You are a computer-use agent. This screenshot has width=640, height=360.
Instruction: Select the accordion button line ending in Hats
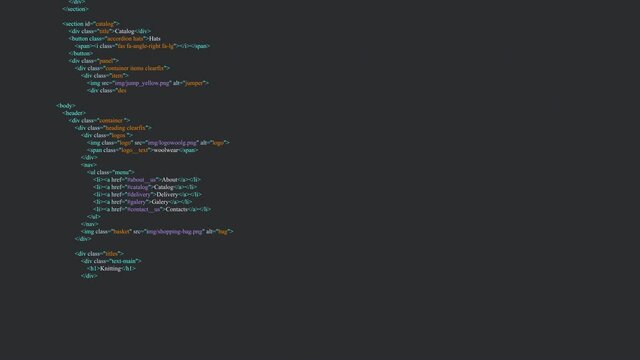[114, 38]
